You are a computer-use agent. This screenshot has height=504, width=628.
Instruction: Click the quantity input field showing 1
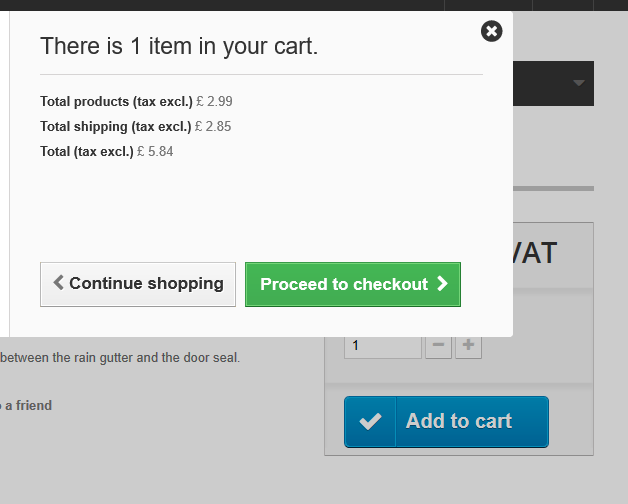(x=382, y=346)
